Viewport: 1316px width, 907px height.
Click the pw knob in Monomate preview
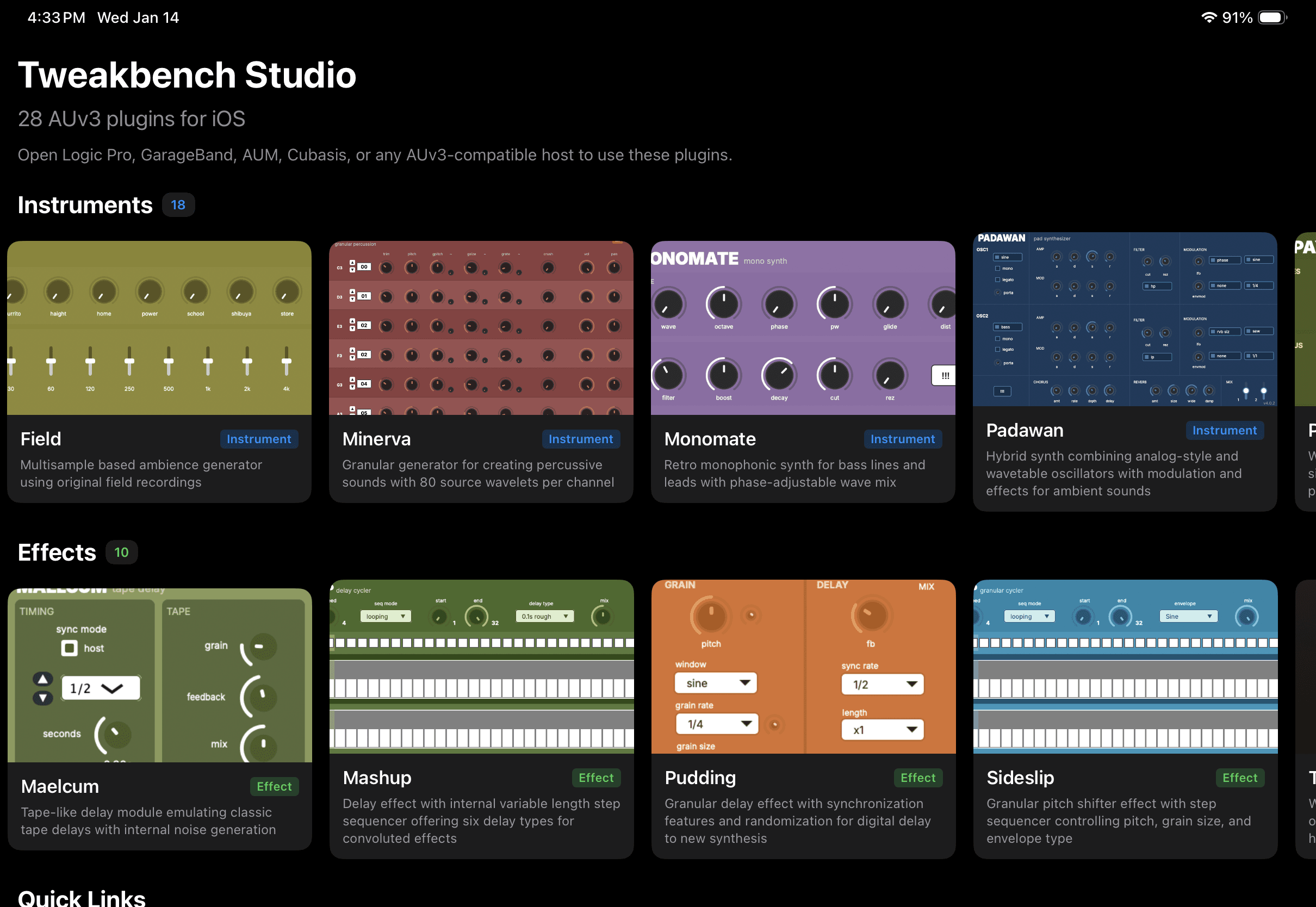[x=834, y=305]
